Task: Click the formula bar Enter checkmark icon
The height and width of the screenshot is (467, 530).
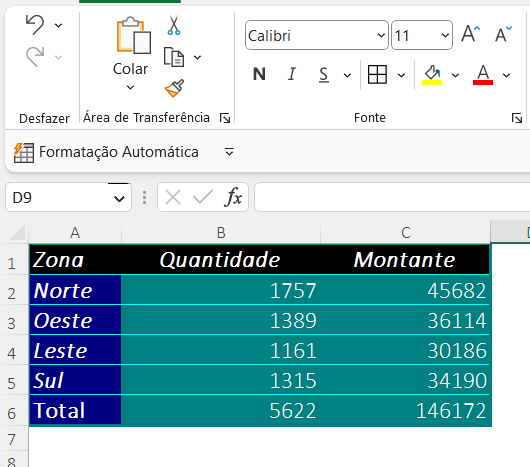Action: 202,197
